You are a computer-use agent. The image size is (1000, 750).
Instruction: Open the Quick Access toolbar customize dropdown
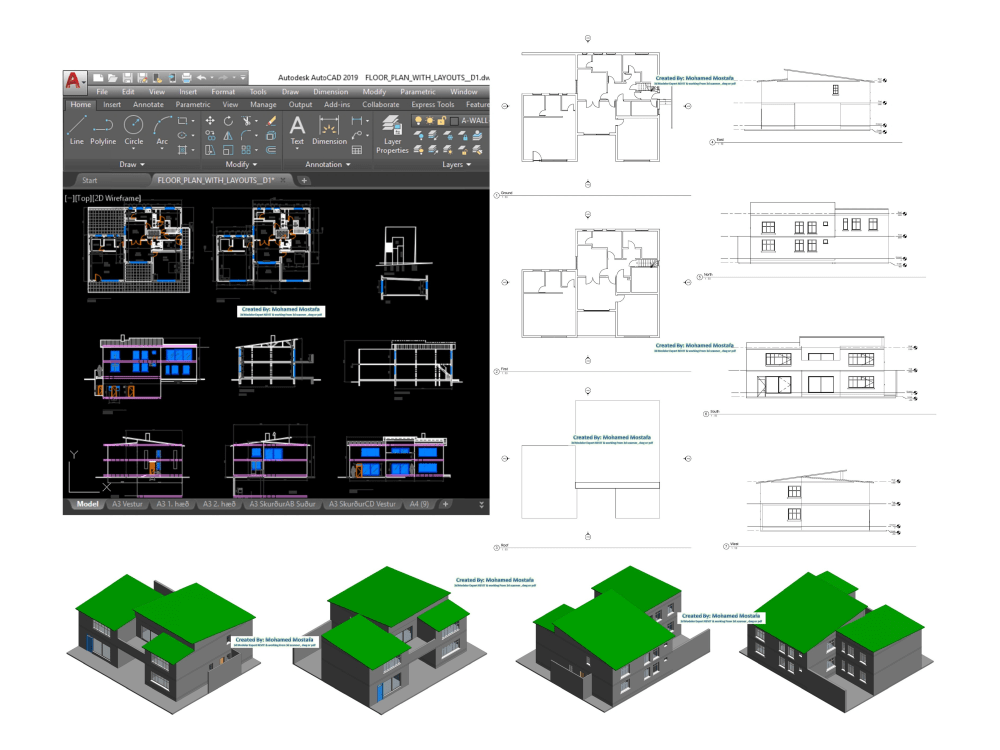(243, 78)
